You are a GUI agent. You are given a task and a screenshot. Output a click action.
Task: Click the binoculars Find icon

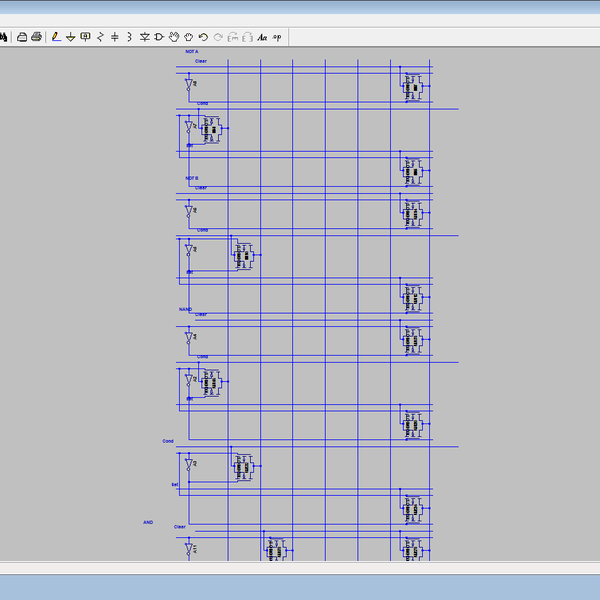coord(4,37)
